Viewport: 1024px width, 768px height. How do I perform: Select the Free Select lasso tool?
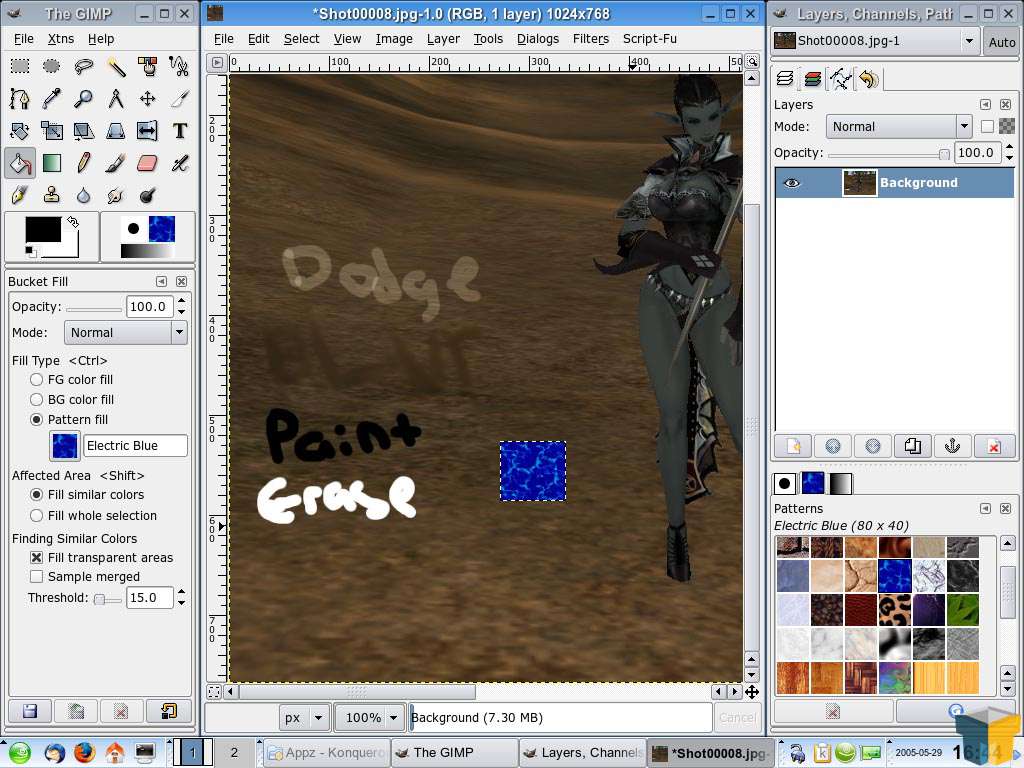pos(84,66)
